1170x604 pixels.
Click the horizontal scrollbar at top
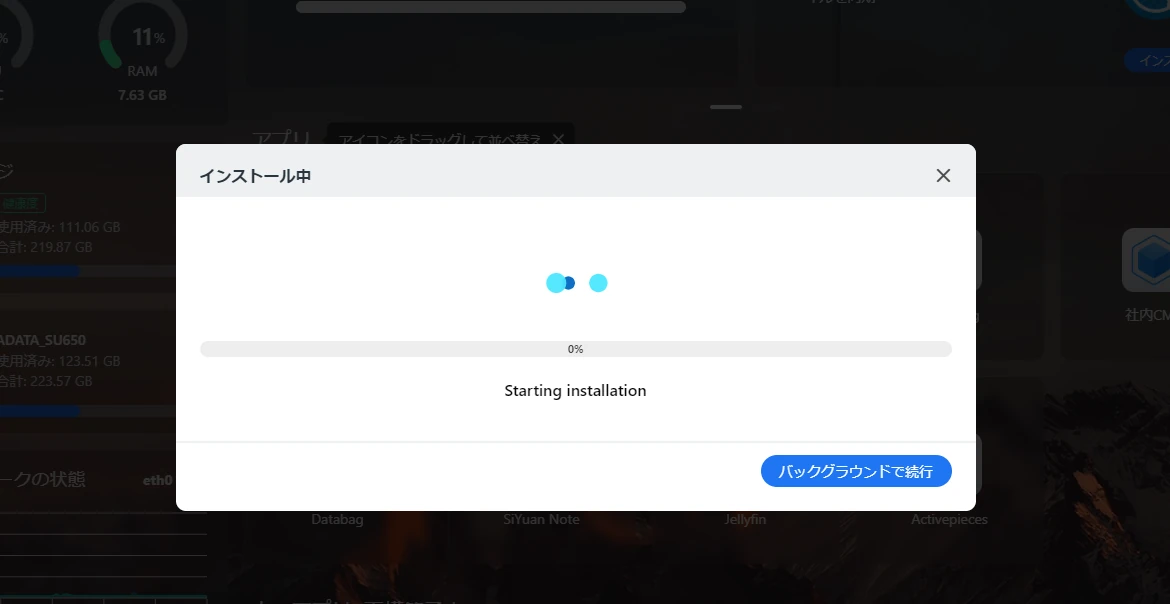[490, 7]
